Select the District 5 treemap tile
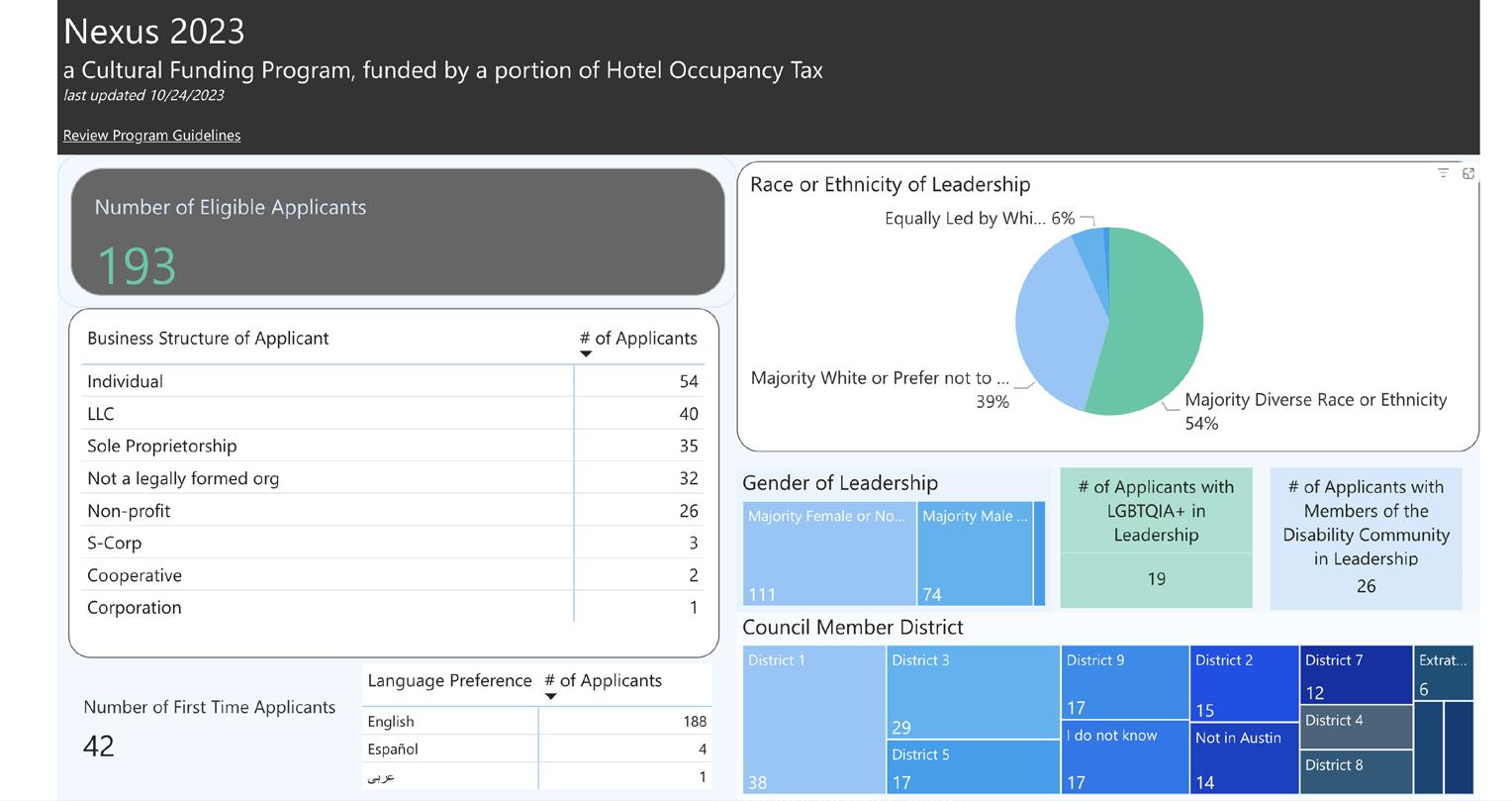The height and width of the screenshot is (801, 1512). [973, 767]
